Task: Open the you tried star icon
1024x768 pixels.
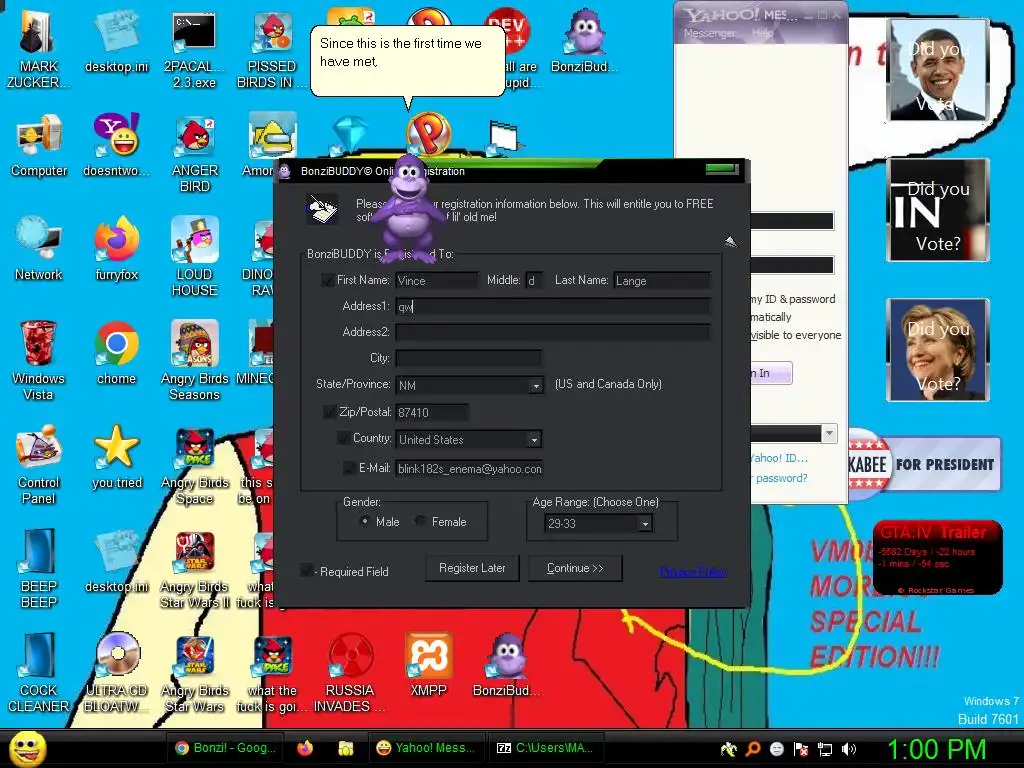Action: click(x=116, y=456)
